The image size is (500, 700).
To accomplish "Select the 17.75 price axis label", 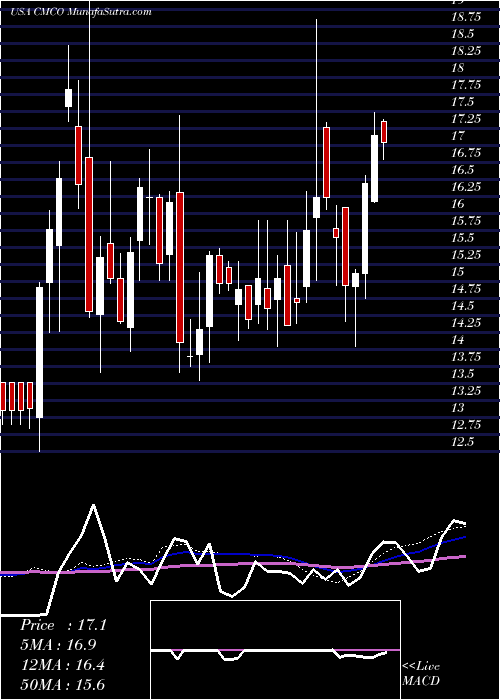I will (x=467, y=85).
